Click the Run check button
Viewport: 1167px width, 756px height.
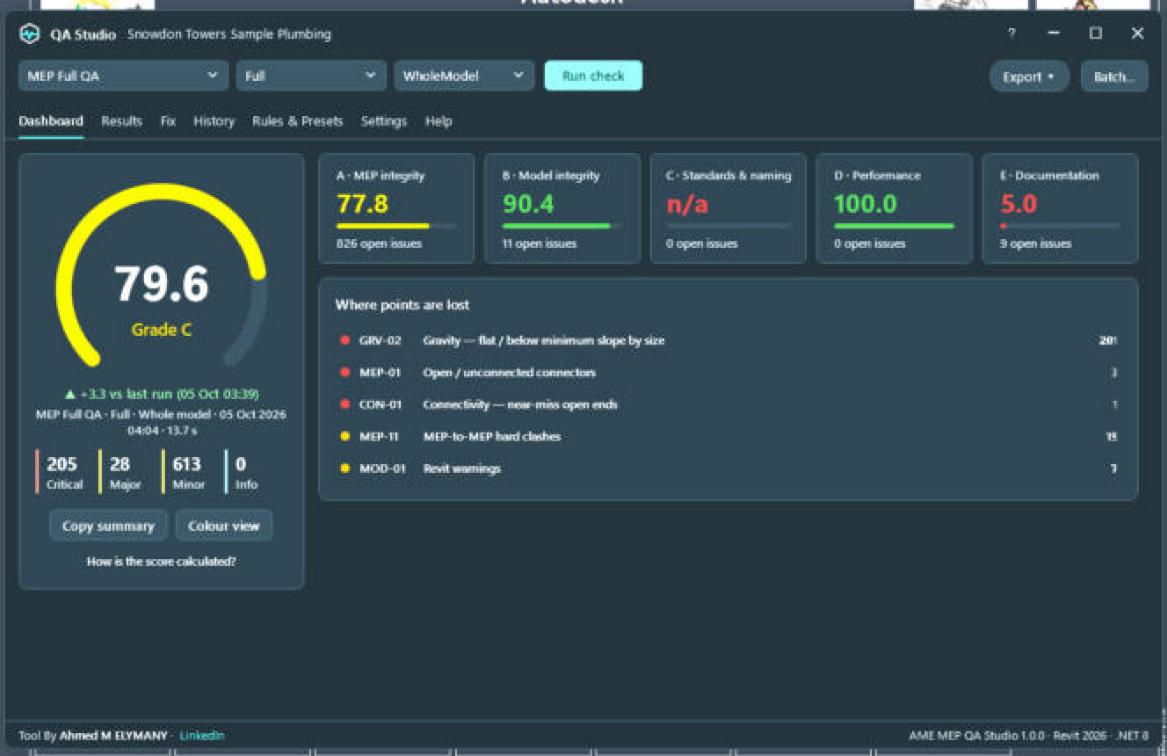[x=593, y=76]
